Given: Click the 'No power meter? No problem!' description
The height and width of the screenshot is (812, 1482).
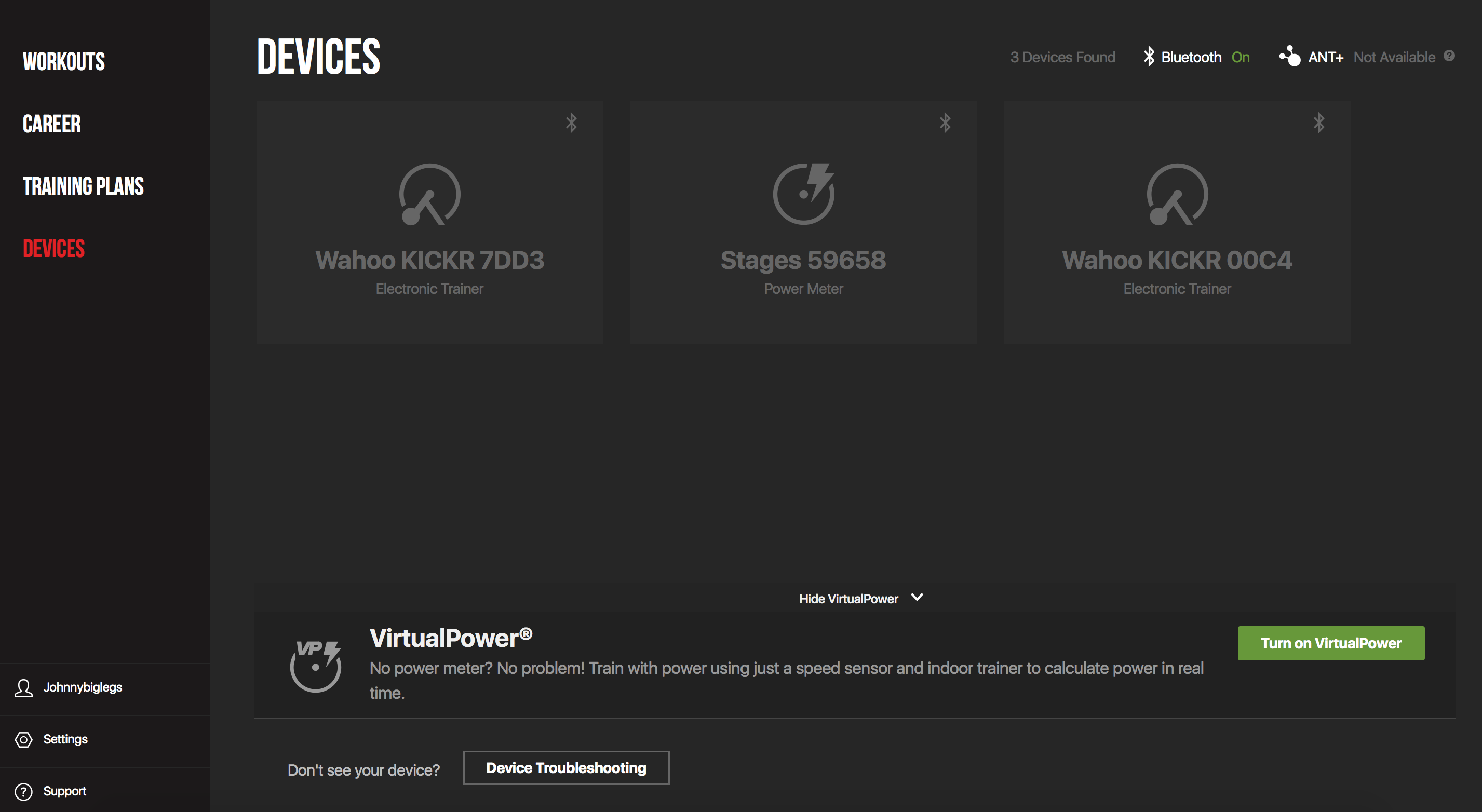Looking at the screenshot, I should (x=787, y=680).
